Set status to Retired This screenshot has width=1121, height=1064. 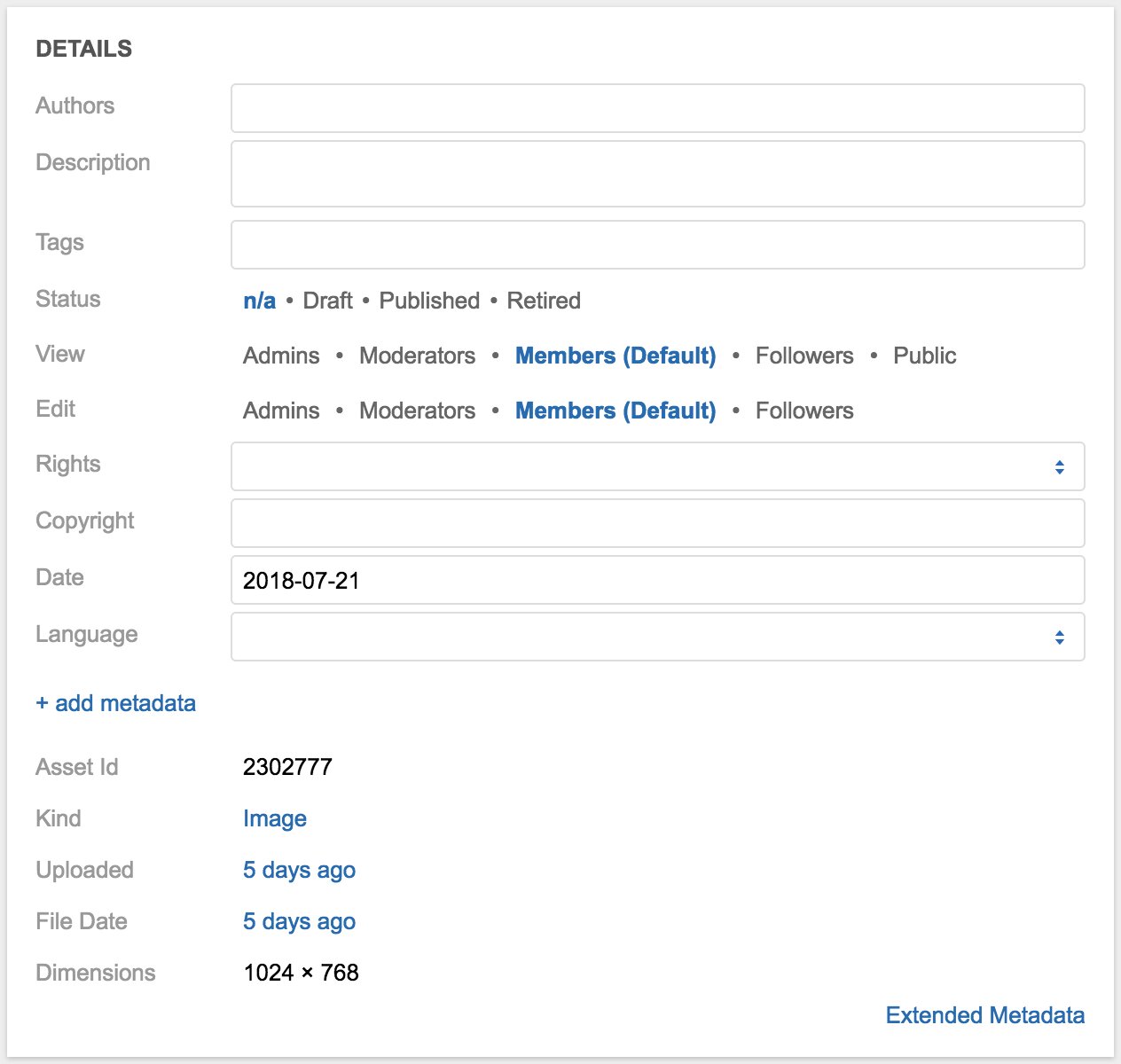point(544,301)
